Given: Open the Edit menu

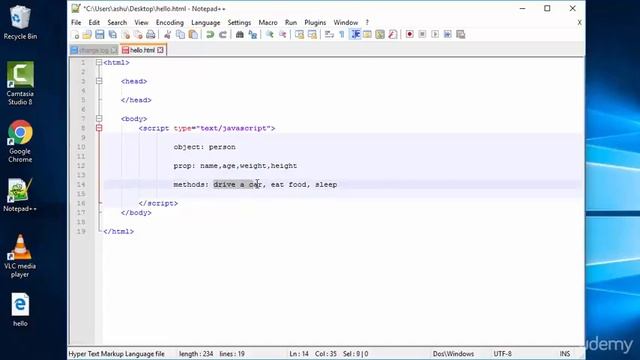Looking at the screenshot, I should [94, 22].
